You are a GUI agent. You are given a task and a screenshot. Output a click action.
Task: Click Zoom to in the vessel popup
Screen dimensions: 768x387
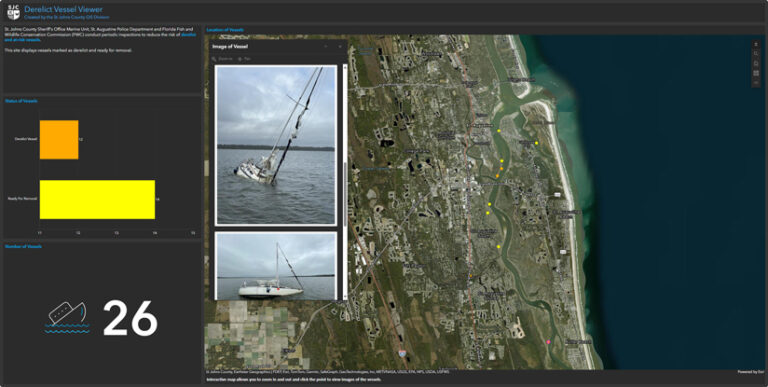[222, 59]
